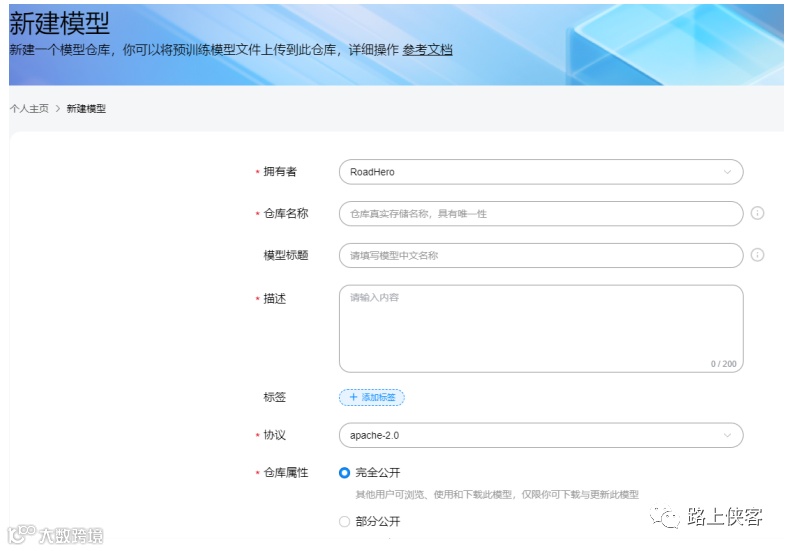Screen dimensions: 788x551
Task: Open the 协议 apache-2.0 dropdown
Action: (x=541, y=435)
